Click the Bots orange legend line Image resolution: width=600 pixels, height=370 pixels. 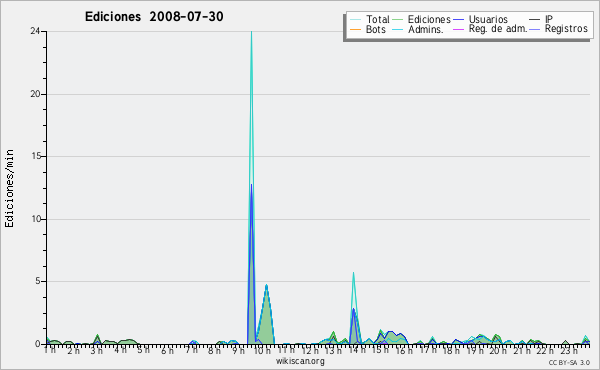[x=355, y=29]
